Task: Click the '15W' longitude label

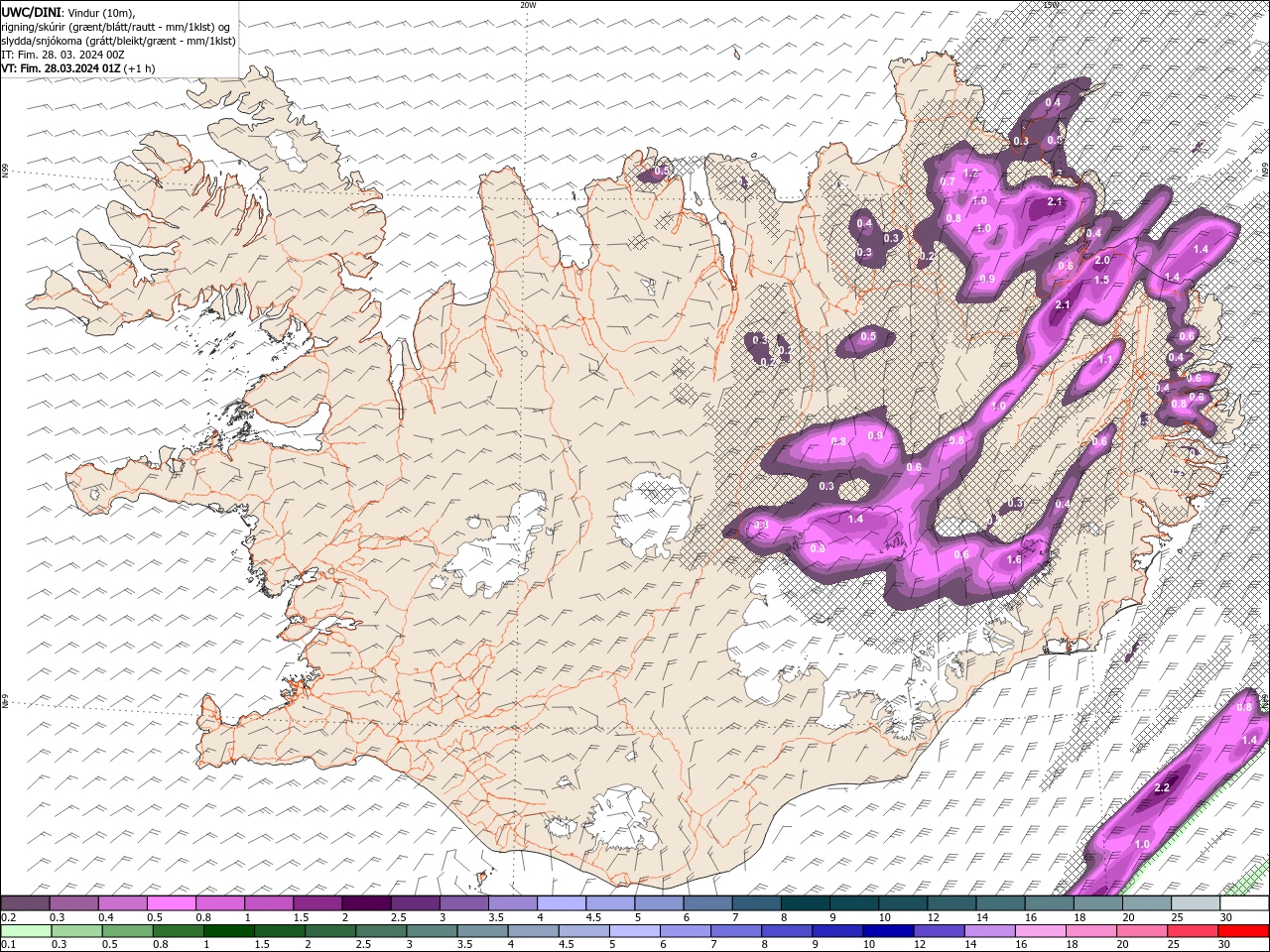Action: click(x=1051, y=5)
